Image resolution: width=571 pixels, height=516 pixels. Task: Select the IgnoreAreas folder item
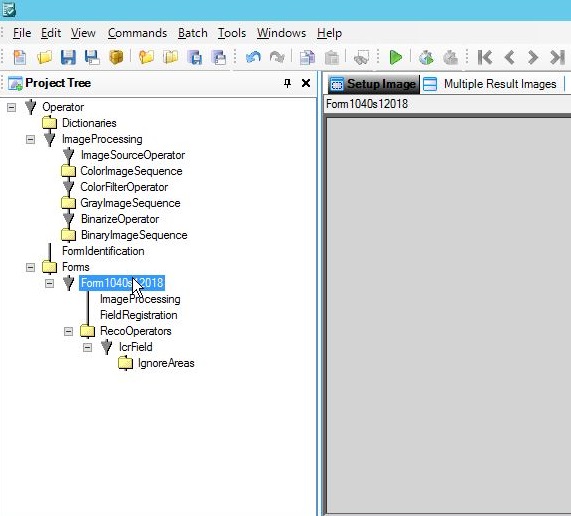[166, 363]
